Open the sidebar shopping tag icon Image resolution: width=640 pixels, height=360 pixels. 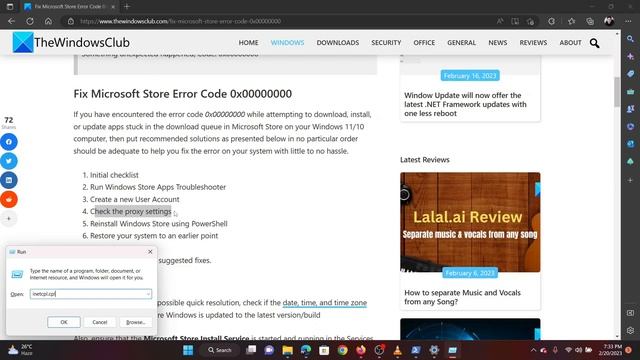[631, 74]
